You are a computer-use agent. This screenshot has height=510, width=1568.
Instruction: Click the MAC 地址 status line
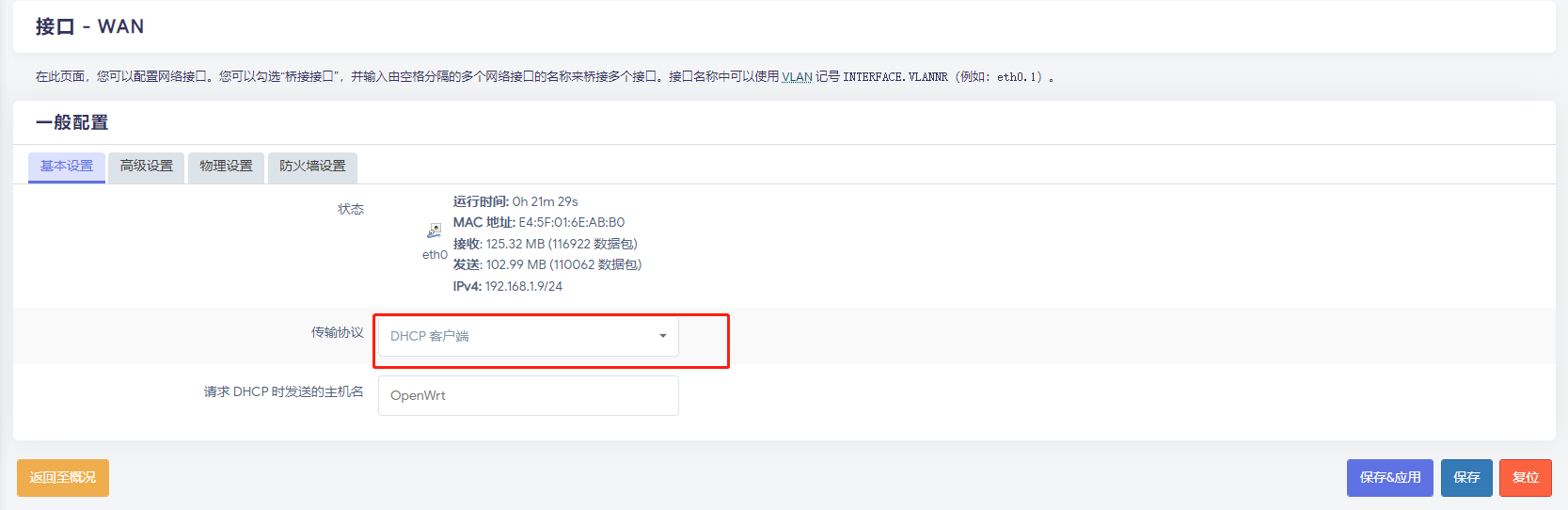[x=538, y=223]
